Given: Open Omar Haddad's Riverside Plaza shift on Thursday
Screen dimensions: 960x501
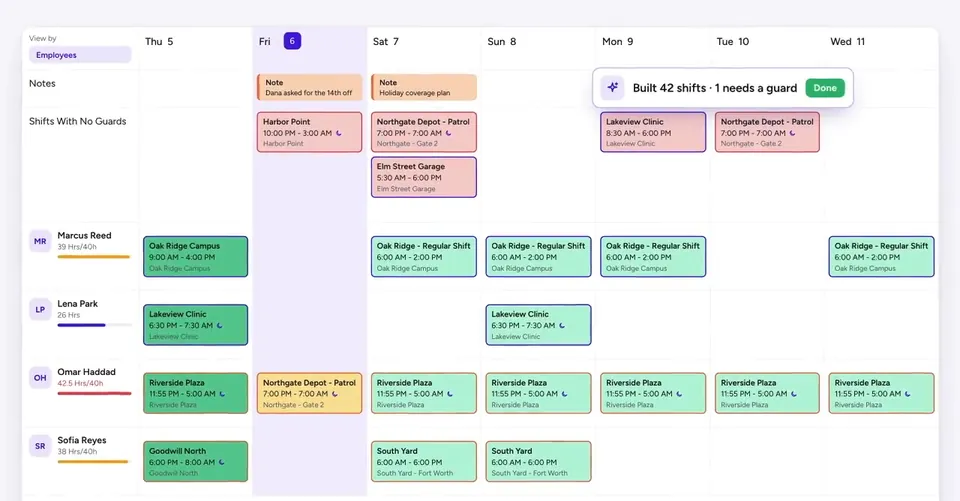Looking at the screenshot, I should 195,393.
